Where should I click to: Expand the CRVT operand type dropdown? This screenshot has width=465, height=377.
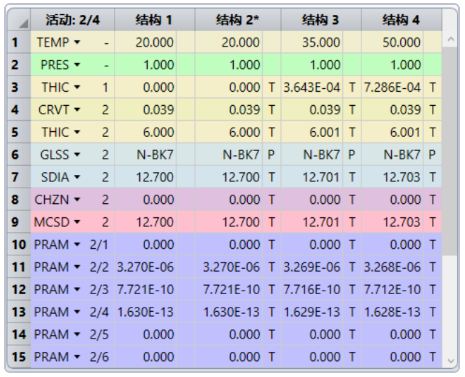pos(77,110)
